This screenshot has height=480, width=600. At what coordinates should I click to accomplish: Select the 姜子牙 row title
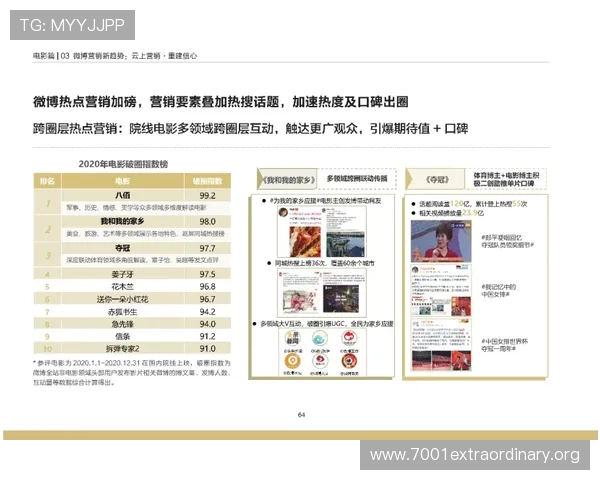[x=122, y=274]
